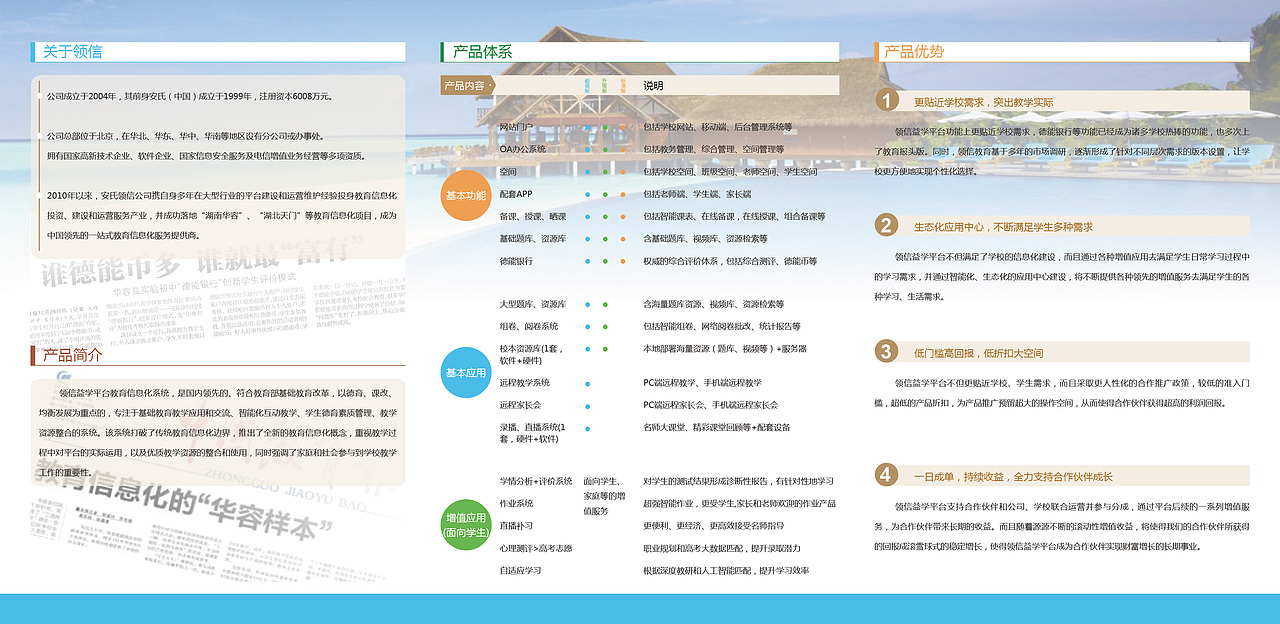Select the 产品内容 brown tag
The image size is (1280, 624).
coord(467,86)
